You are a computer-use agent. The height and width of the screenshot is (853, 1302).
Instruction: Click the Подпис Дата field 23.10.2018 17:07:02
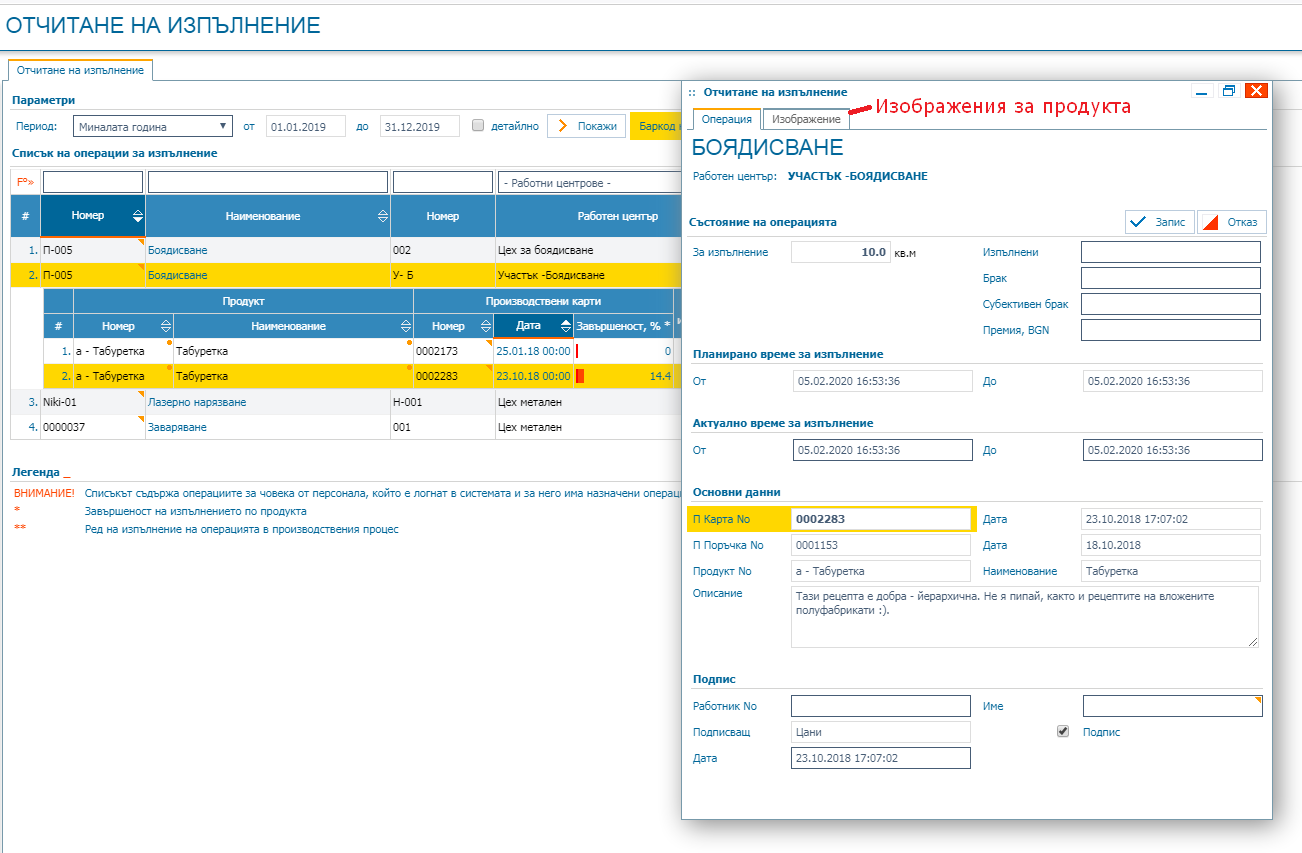[881, 758]
